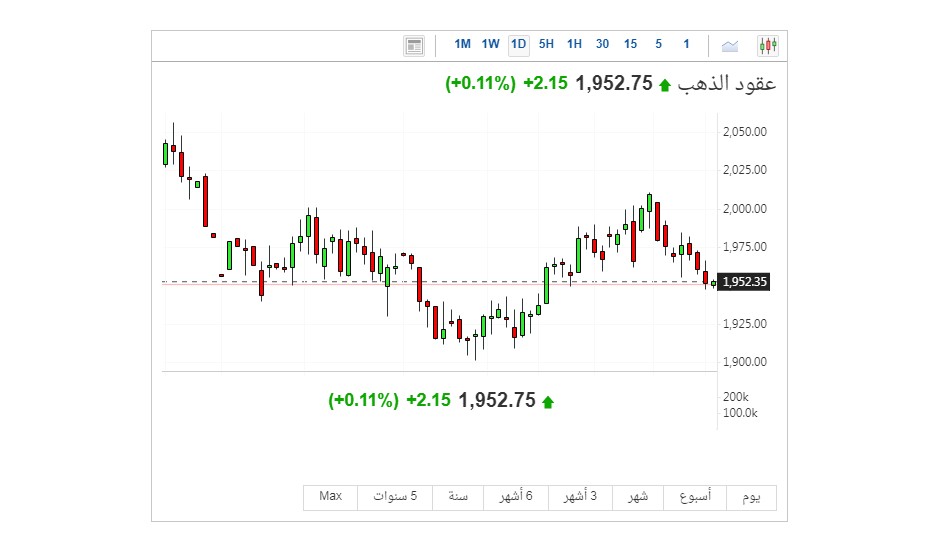
Task: Click the 1,952.35 current price label on axis
Action: click(744, 282)
